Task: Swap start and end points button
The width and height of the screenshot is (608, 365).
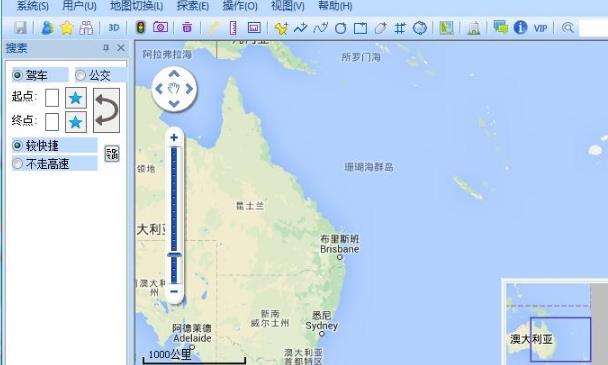Action: point(106,111)
